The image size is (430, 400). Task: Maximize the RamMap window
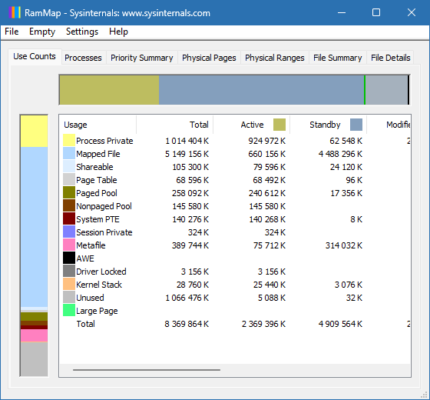tap(376, 13)
